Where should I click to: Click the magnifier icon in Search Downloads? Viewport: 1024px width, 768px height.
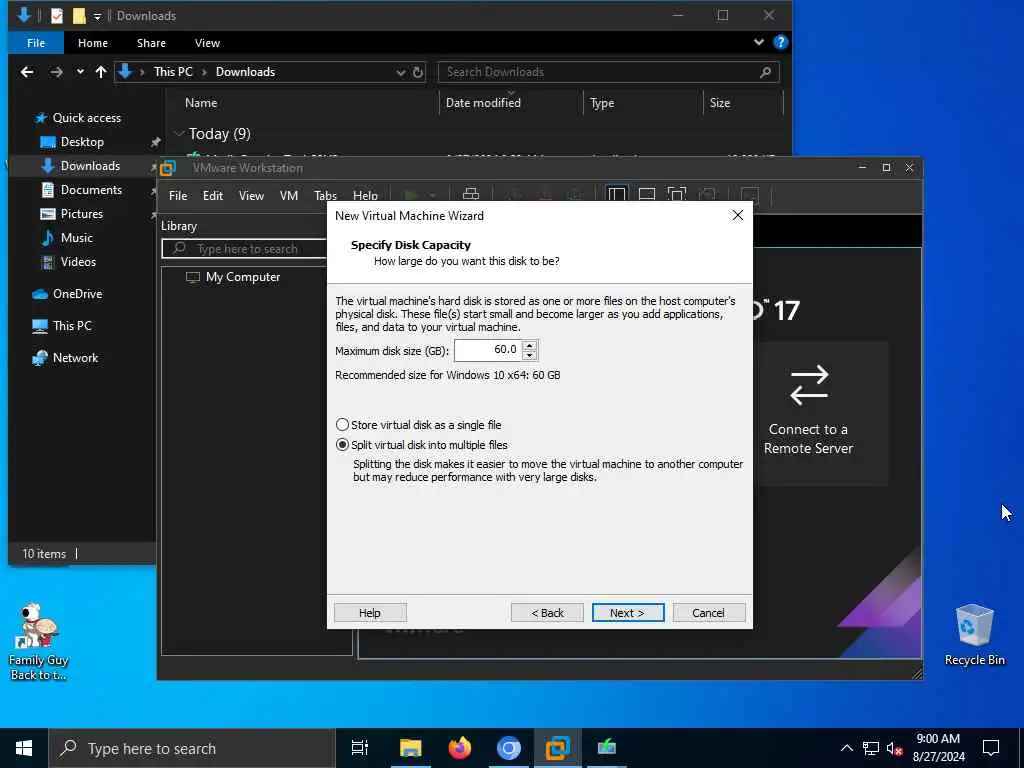[x=765, y=72]
